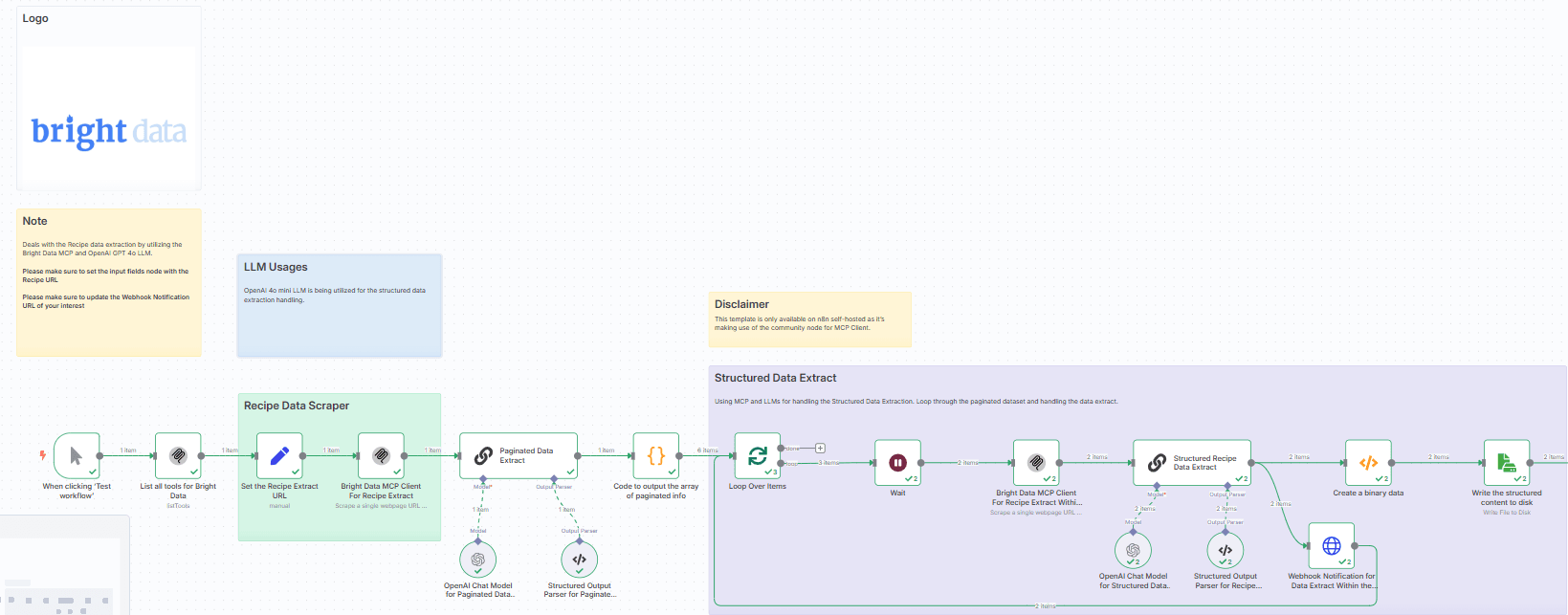Select the 'Write the structured content to disk' node
The height and width of the screenshot is (615, 1568).
pyautogui.click(x=1507, y=463)
